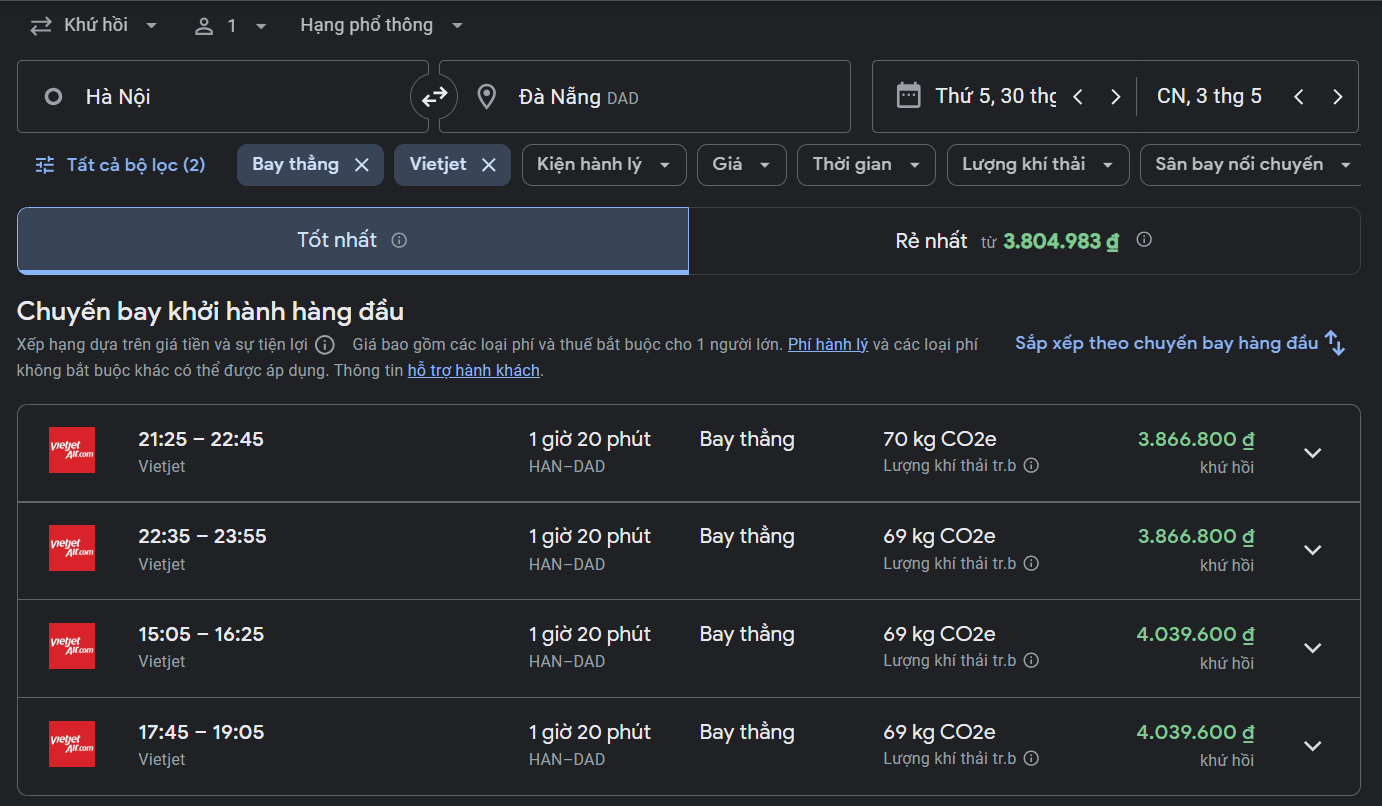Select the Tốt nhất tab

pos(337,241)
